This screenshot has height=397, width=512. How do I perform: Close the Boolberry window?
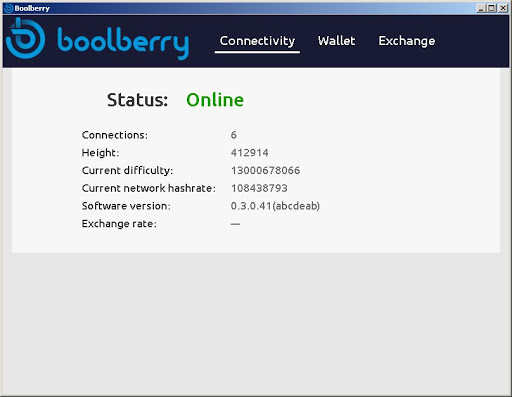click(x=503, y=8)
